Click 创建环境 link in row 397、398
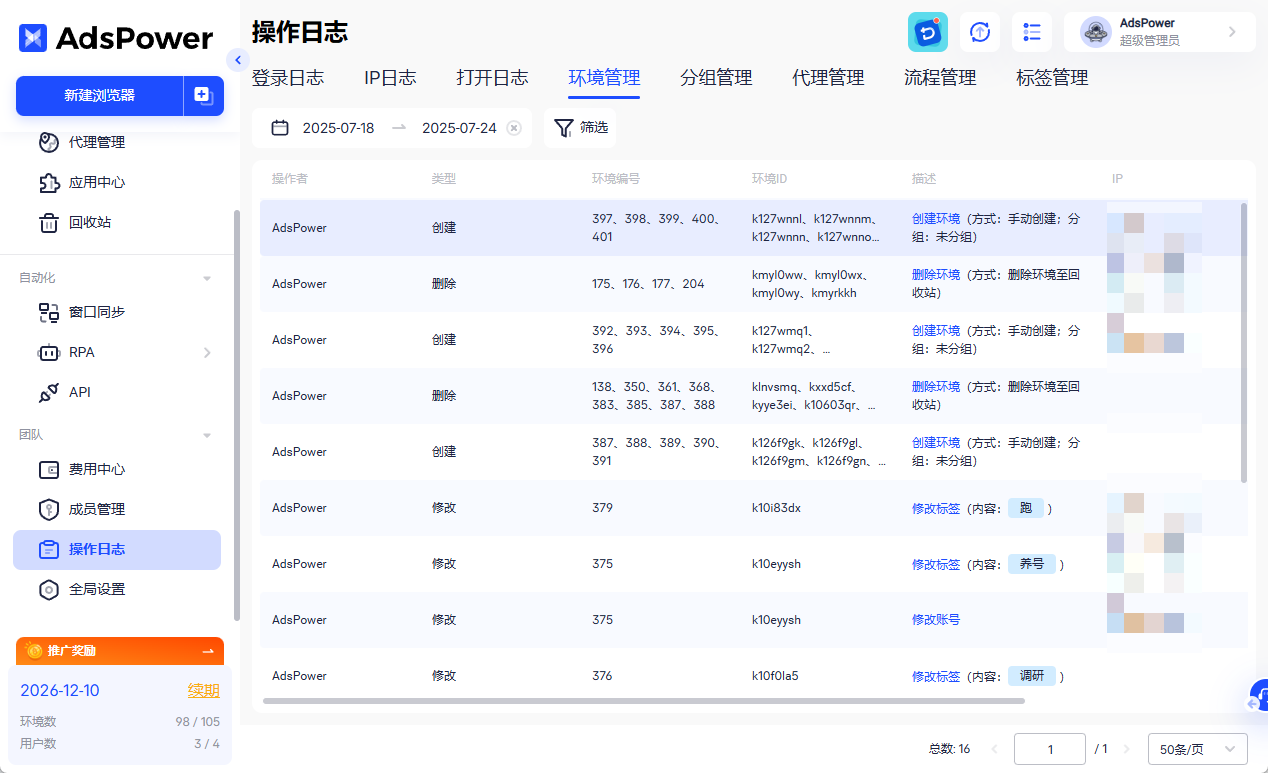 (x=936, y=218)
